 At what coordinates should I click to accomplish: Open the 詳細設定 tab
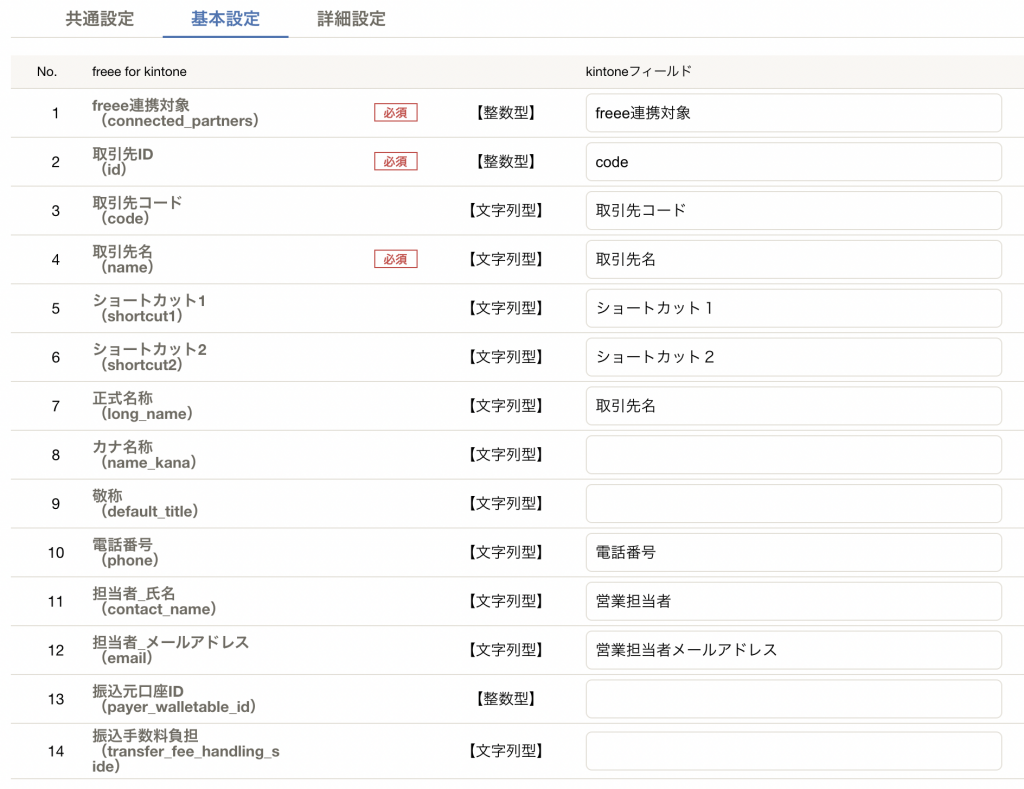(351, 19)
